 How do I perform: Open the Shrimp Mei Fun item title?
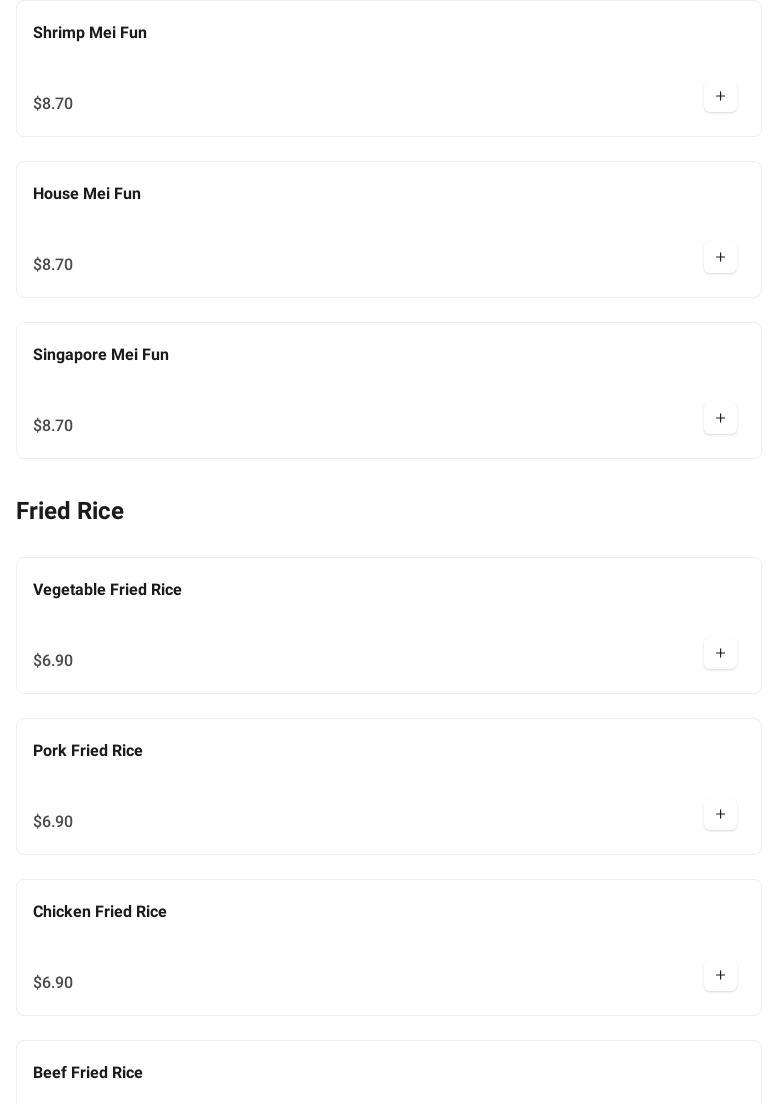pyautogui.click(x=90, y=33)
